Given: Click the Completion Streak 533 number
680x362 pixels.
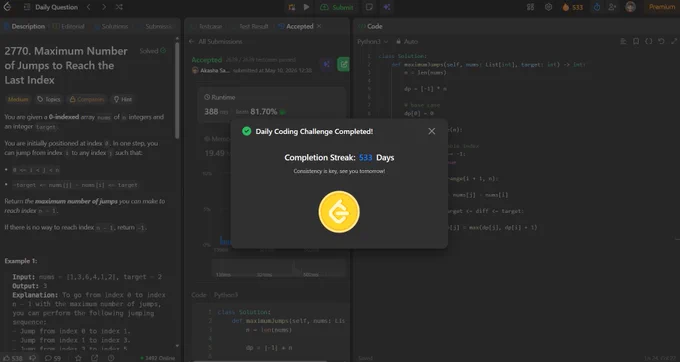Looking at the screenshot, I should click(366, 157).
